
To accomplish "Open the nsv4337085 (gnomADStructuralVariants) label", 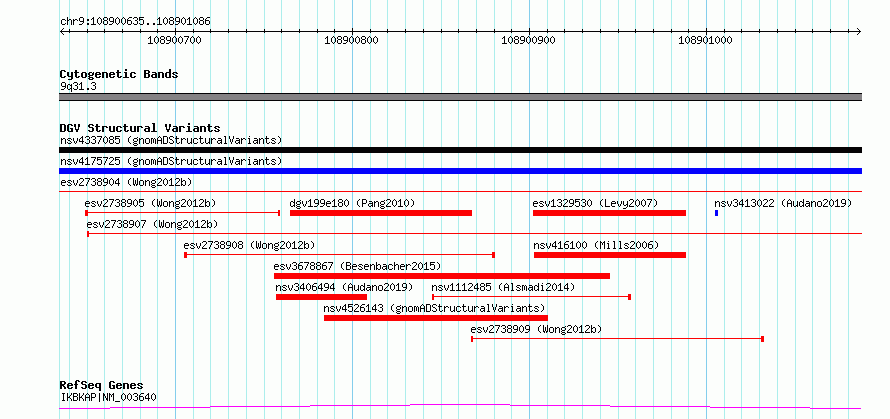I will (x=171, y=140).
